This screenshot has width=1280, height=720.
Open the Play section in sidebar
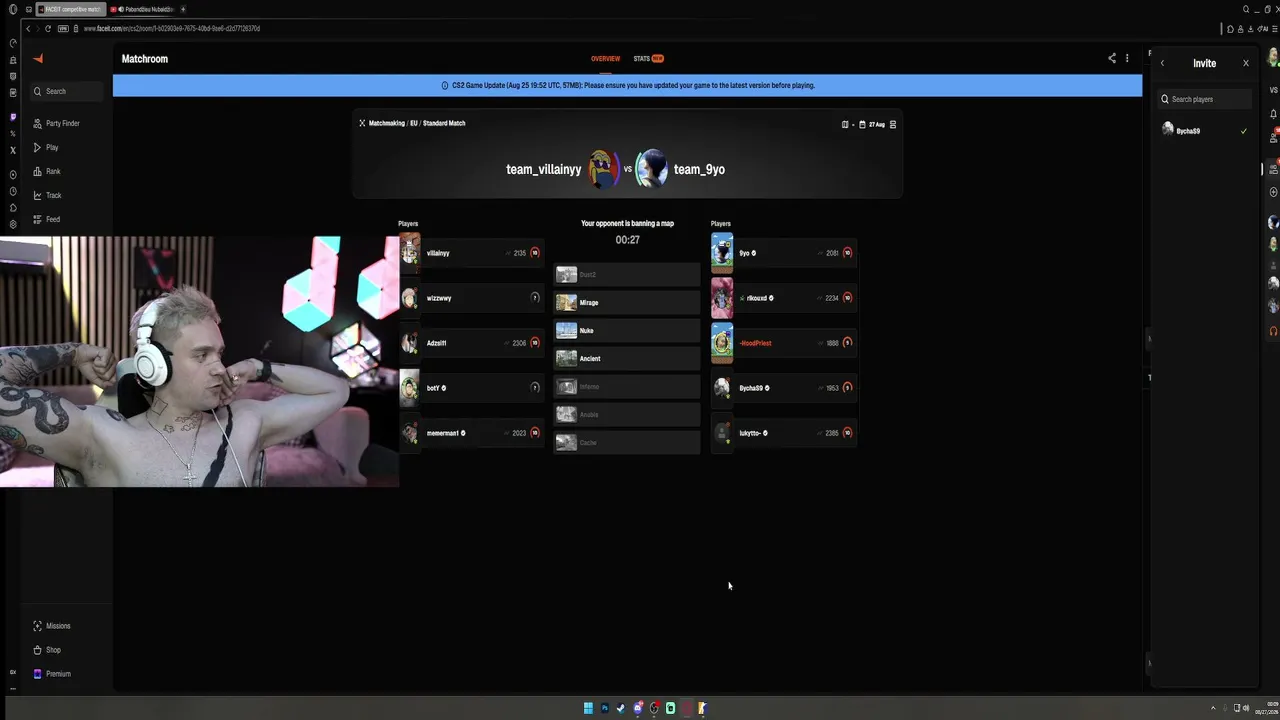[x=46, y=147]
